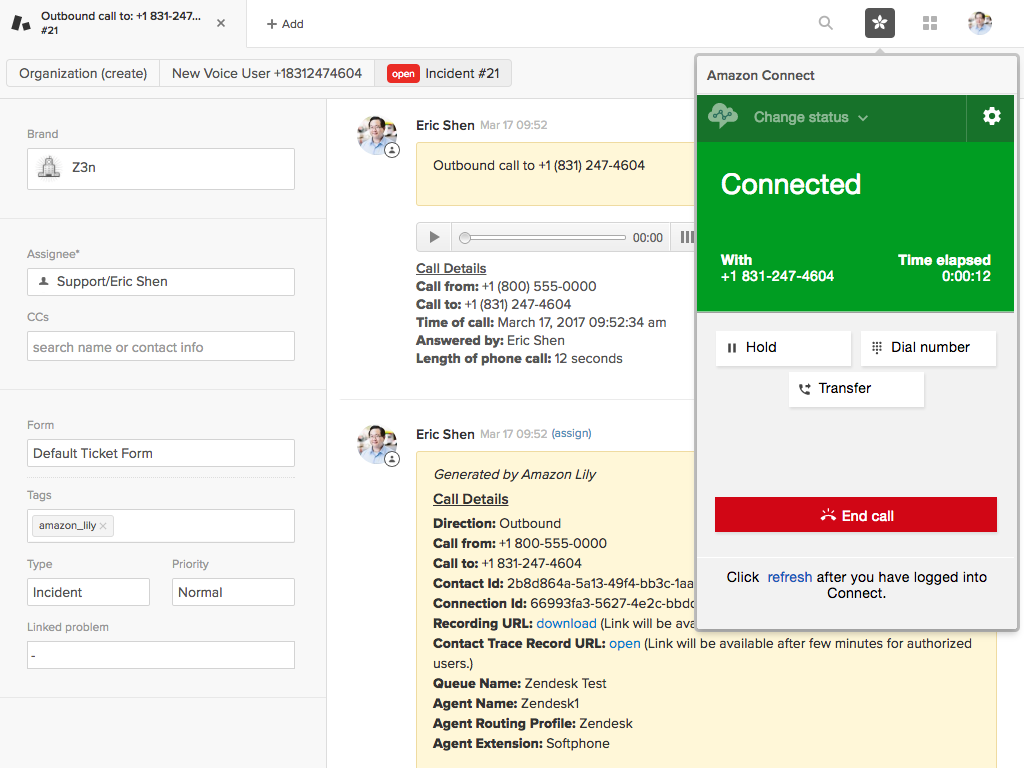The height and width of the screenshot is (768, 1024).
Task: Open the Type dropdown set to Incident
Action: (88, 592)
